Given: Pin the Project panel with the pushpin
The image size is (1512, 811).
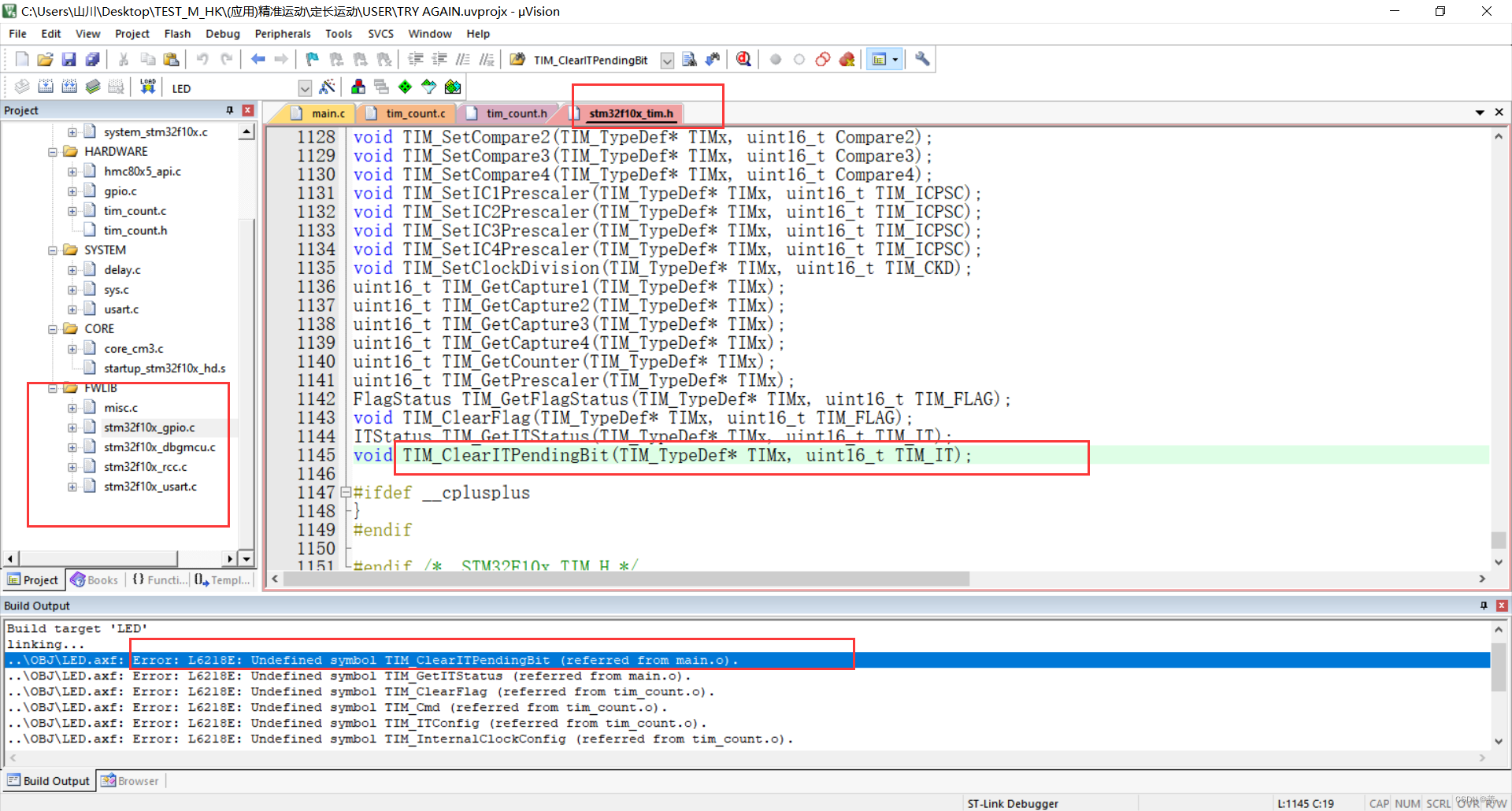Looking at the screenshot, I should coord(230,110).
